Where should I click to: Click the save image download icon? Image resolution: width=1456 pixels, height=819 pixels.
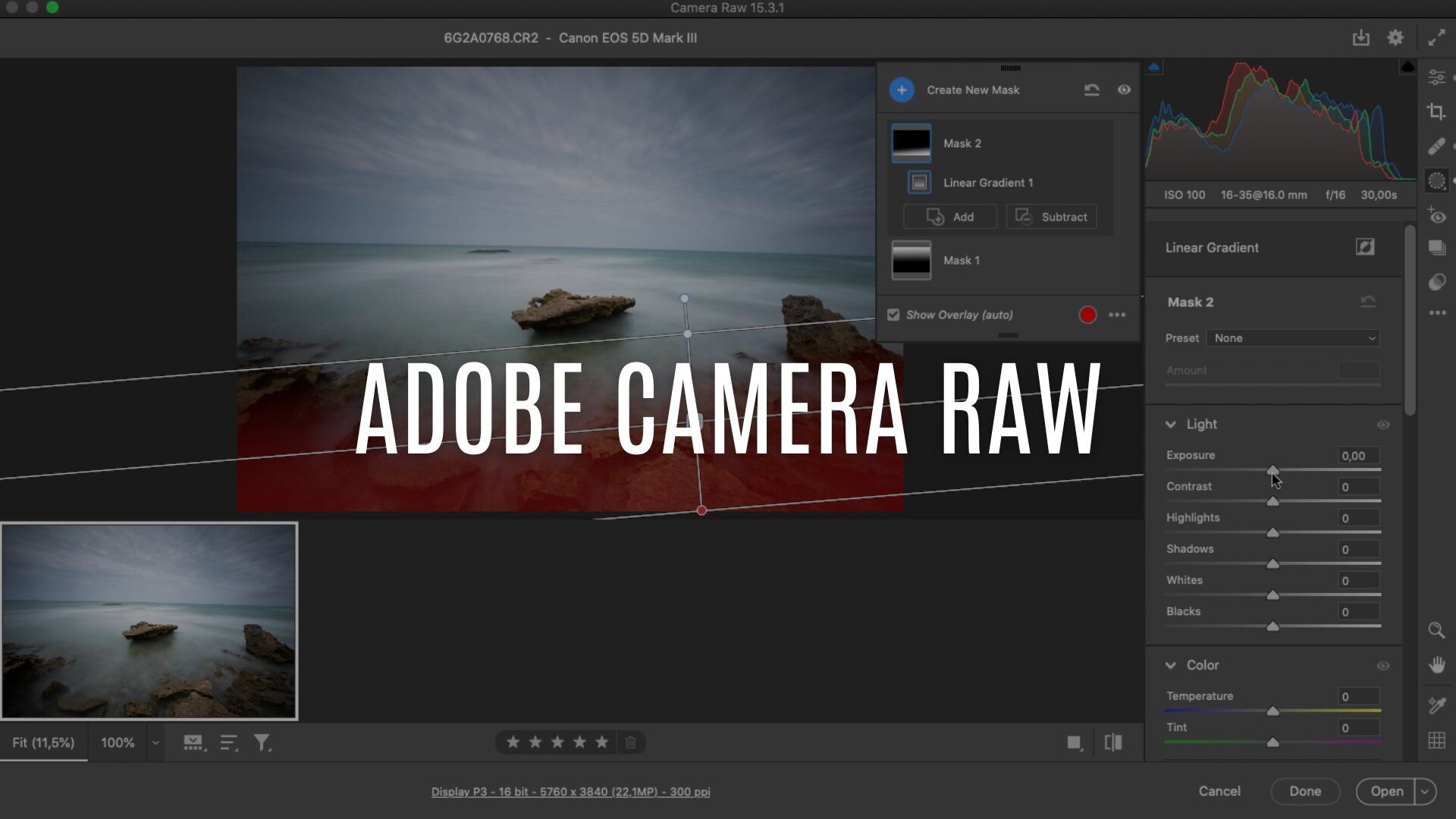1360,38
